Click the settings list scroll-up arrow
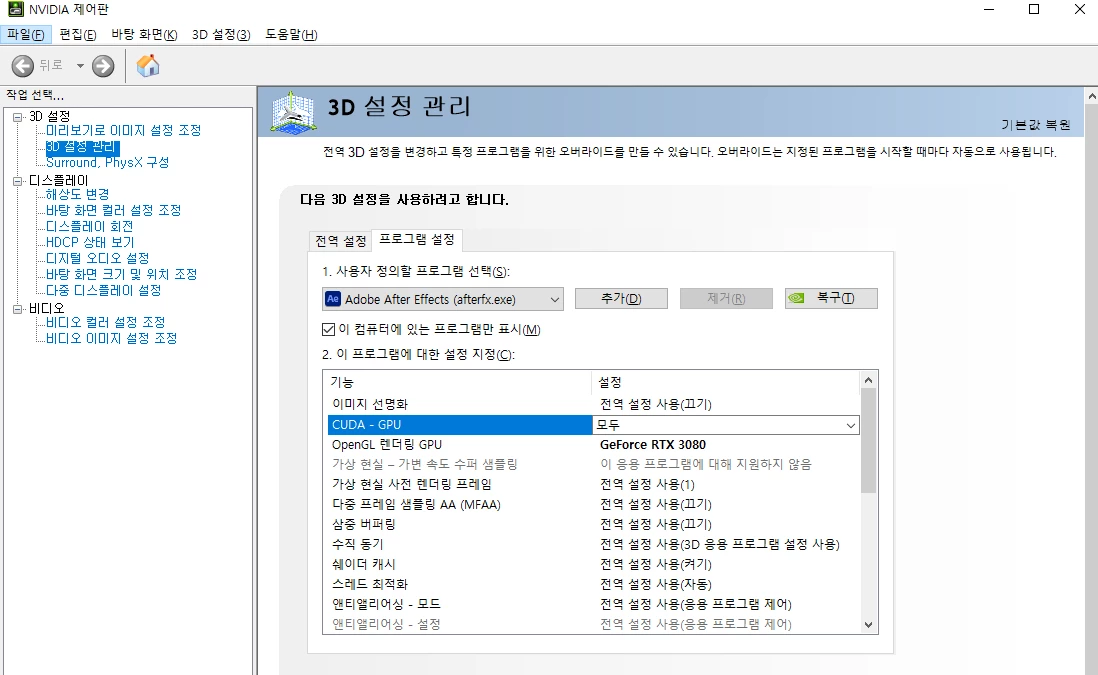Viewport: 1098px width, 675px height. click(x=868, y=380)
